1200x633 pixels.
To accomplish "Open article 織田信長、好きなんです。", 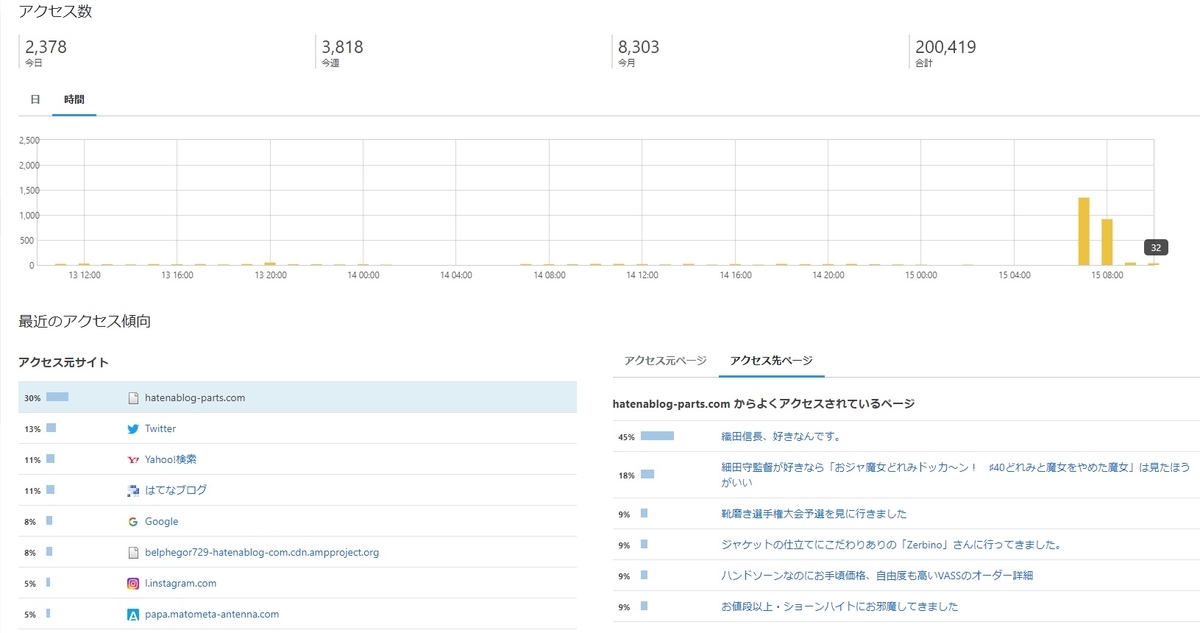I will coord(780,436).
